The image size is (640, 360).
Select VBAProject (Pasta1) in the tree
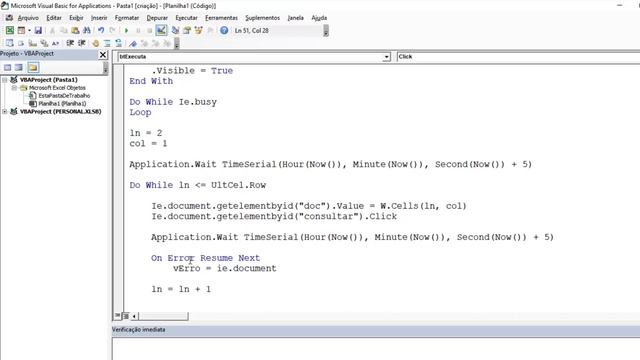pos(49,80)
